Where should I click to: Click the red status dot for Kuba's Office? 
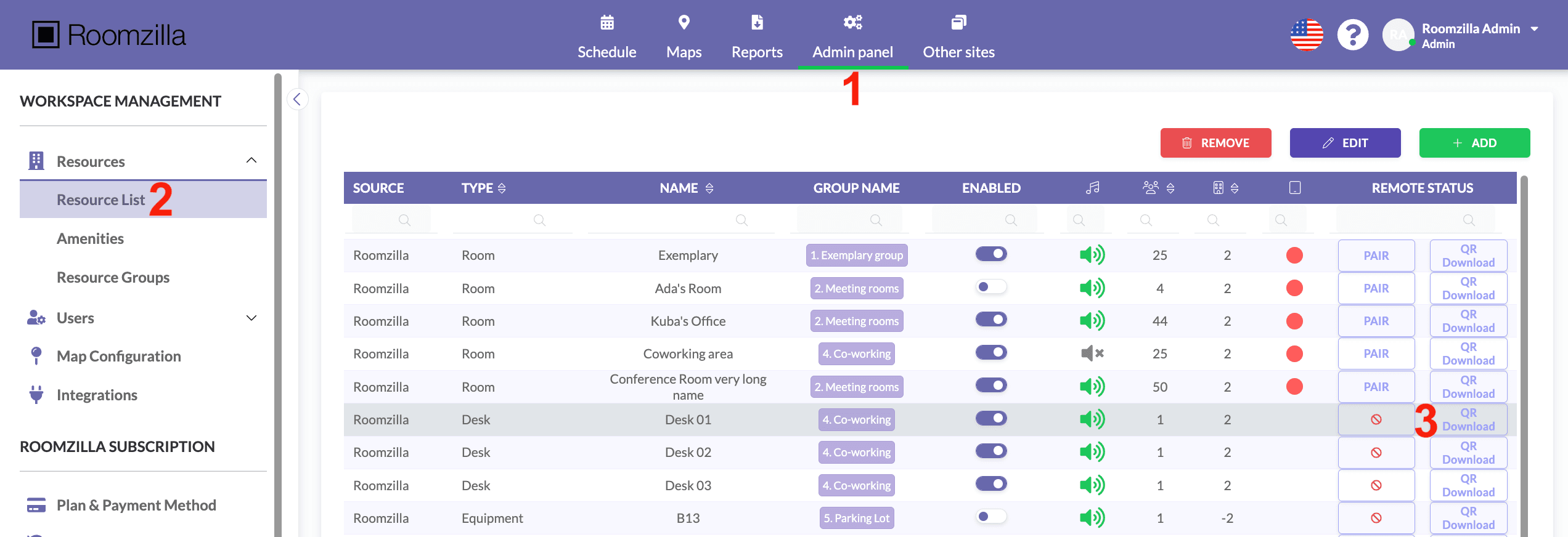tap(1294, 321)
